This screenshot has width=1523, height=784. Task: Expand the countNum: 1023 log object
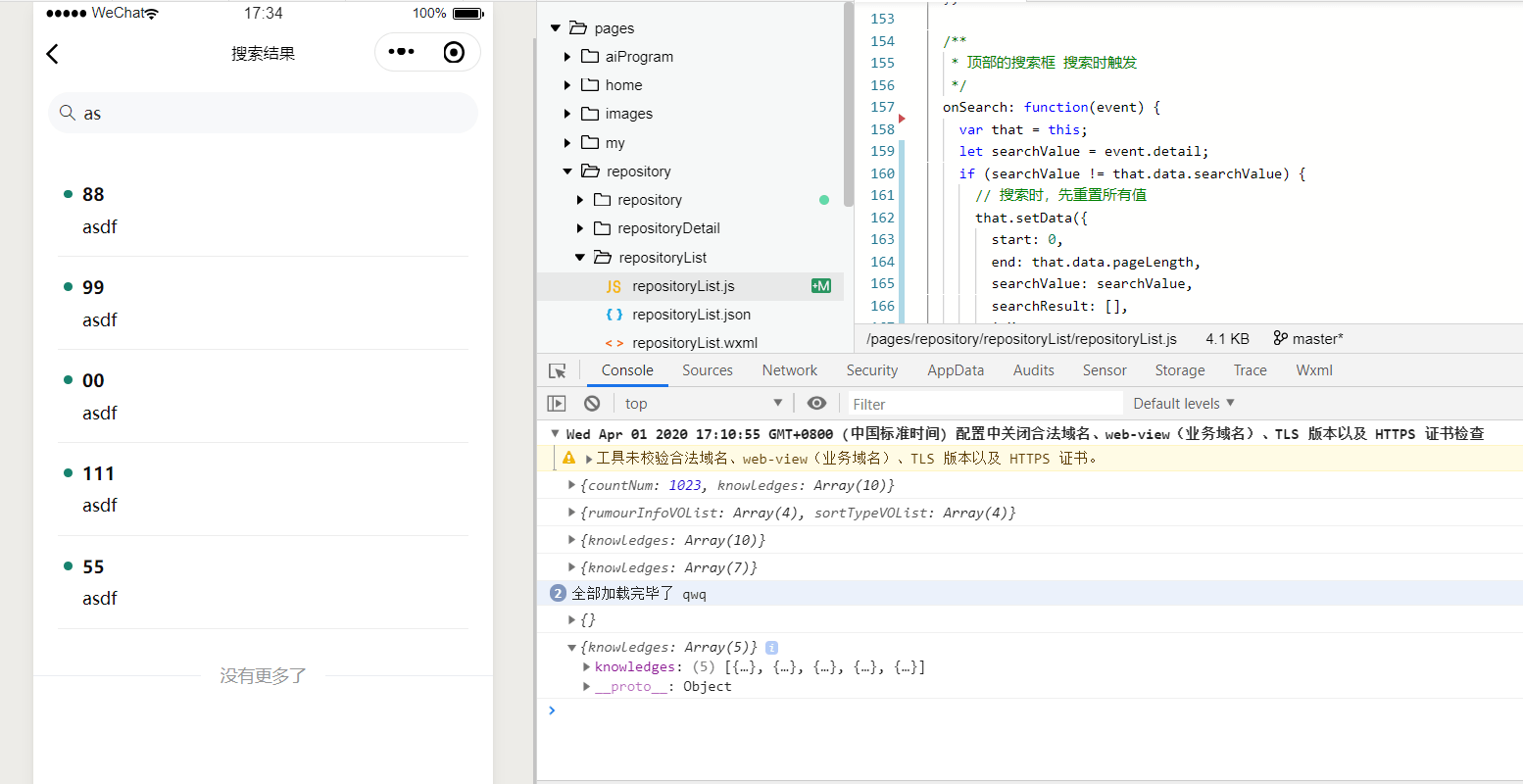point(572,485)
